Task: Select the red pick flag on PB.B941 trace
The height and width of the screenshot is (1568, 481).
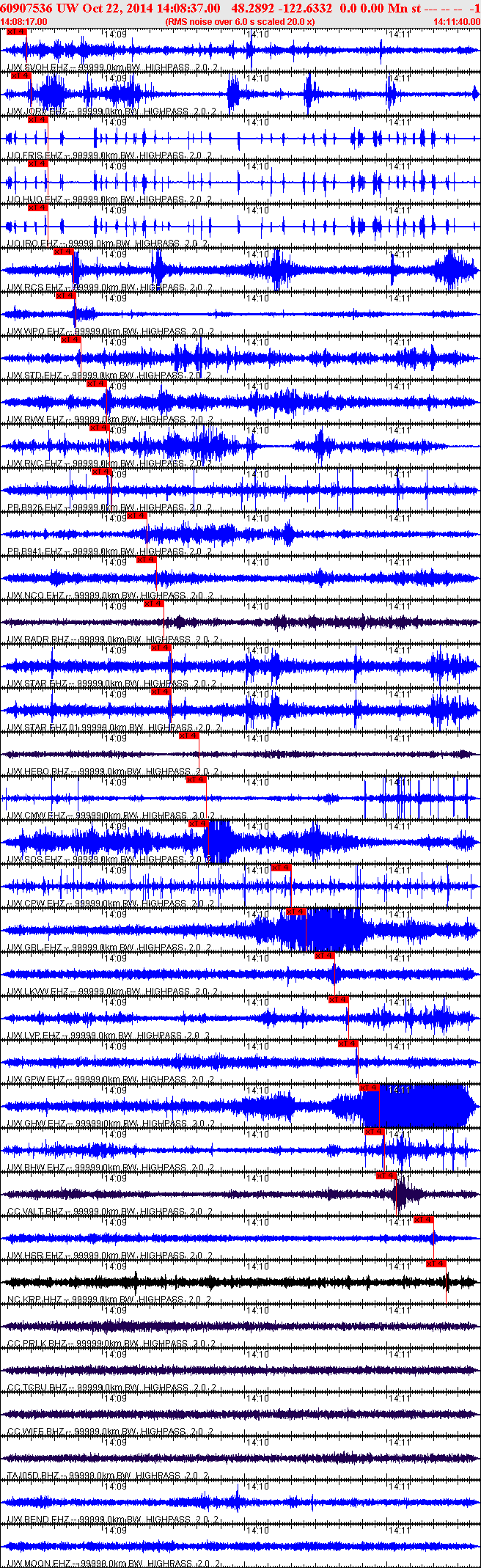Action: pyautogui.click(x=138, y=516)
